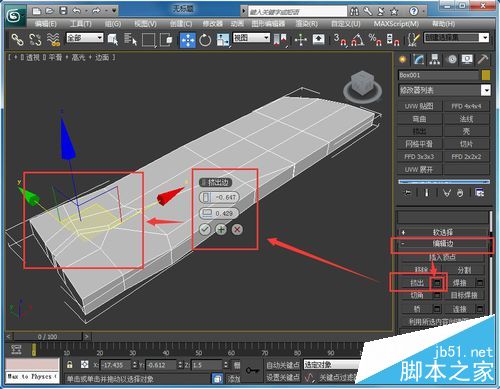Activate the Select and Scale tool
Viewport: 500px width, 389px height.
[x=223, y=40]
